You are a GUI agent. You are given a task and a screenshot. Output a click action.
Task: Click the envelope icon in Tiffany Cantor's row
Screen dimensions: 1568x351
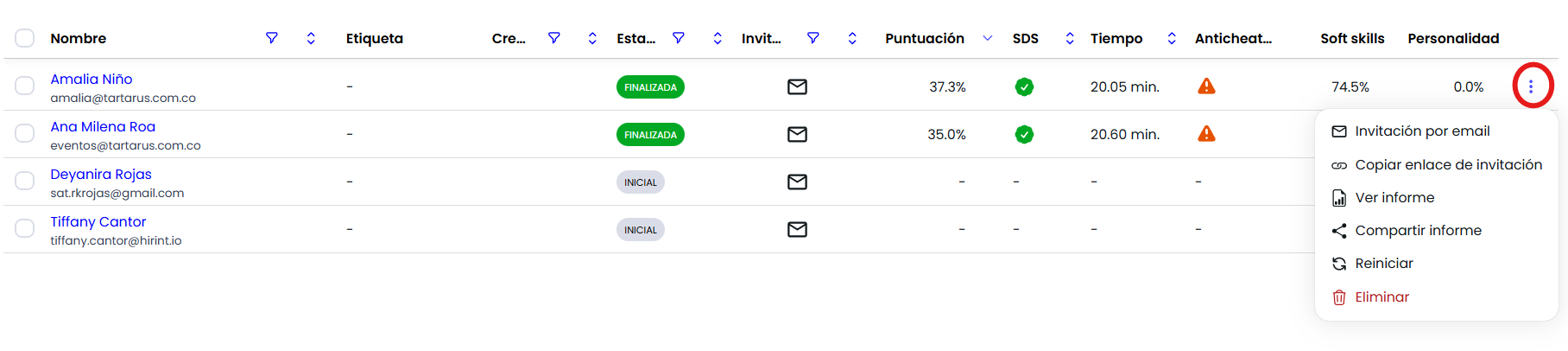[x=797, y=229]
